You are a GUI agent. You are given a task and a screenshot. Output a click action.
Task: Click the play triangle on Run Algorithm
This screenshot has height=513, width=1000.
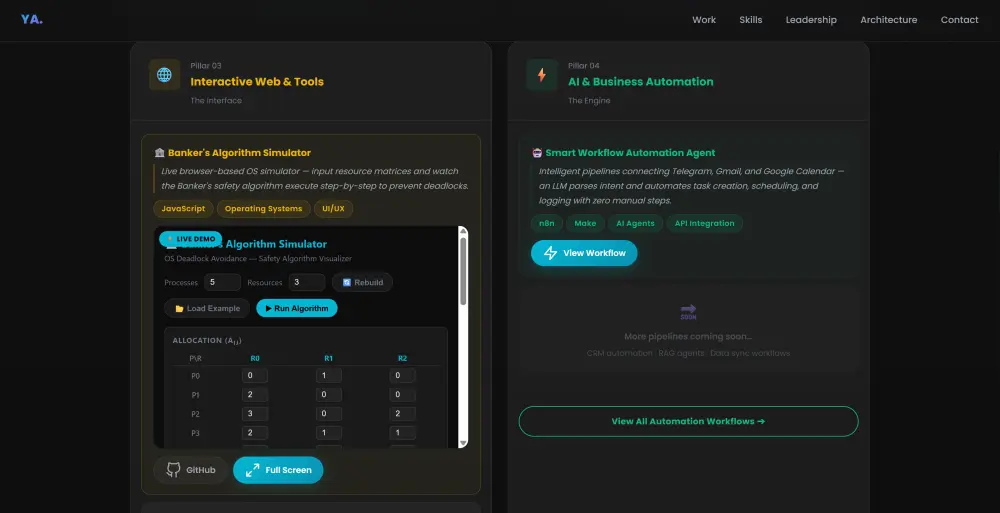[268, 308]
